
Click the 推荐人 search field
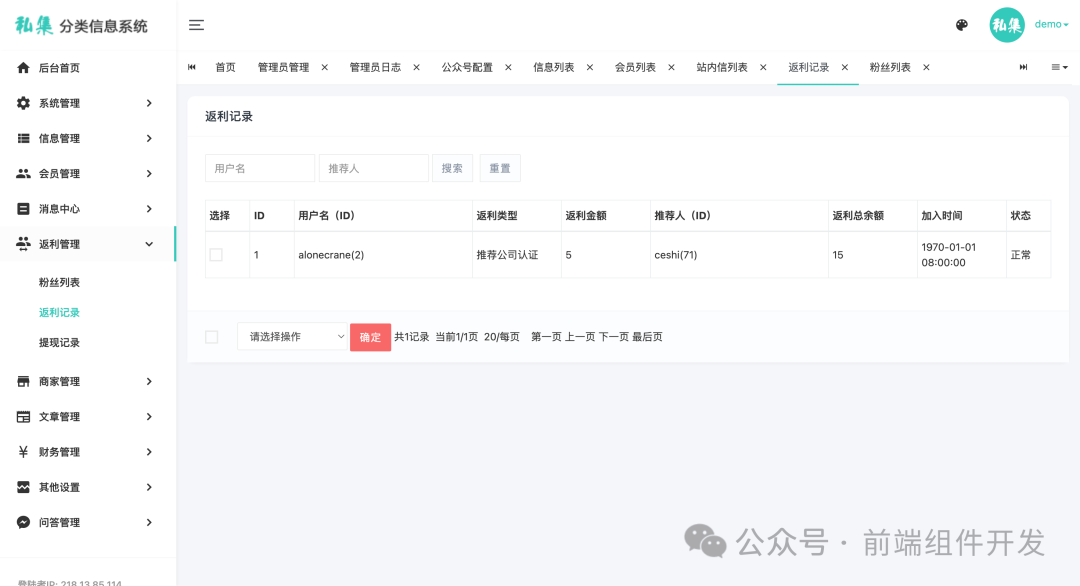[373, 168]
